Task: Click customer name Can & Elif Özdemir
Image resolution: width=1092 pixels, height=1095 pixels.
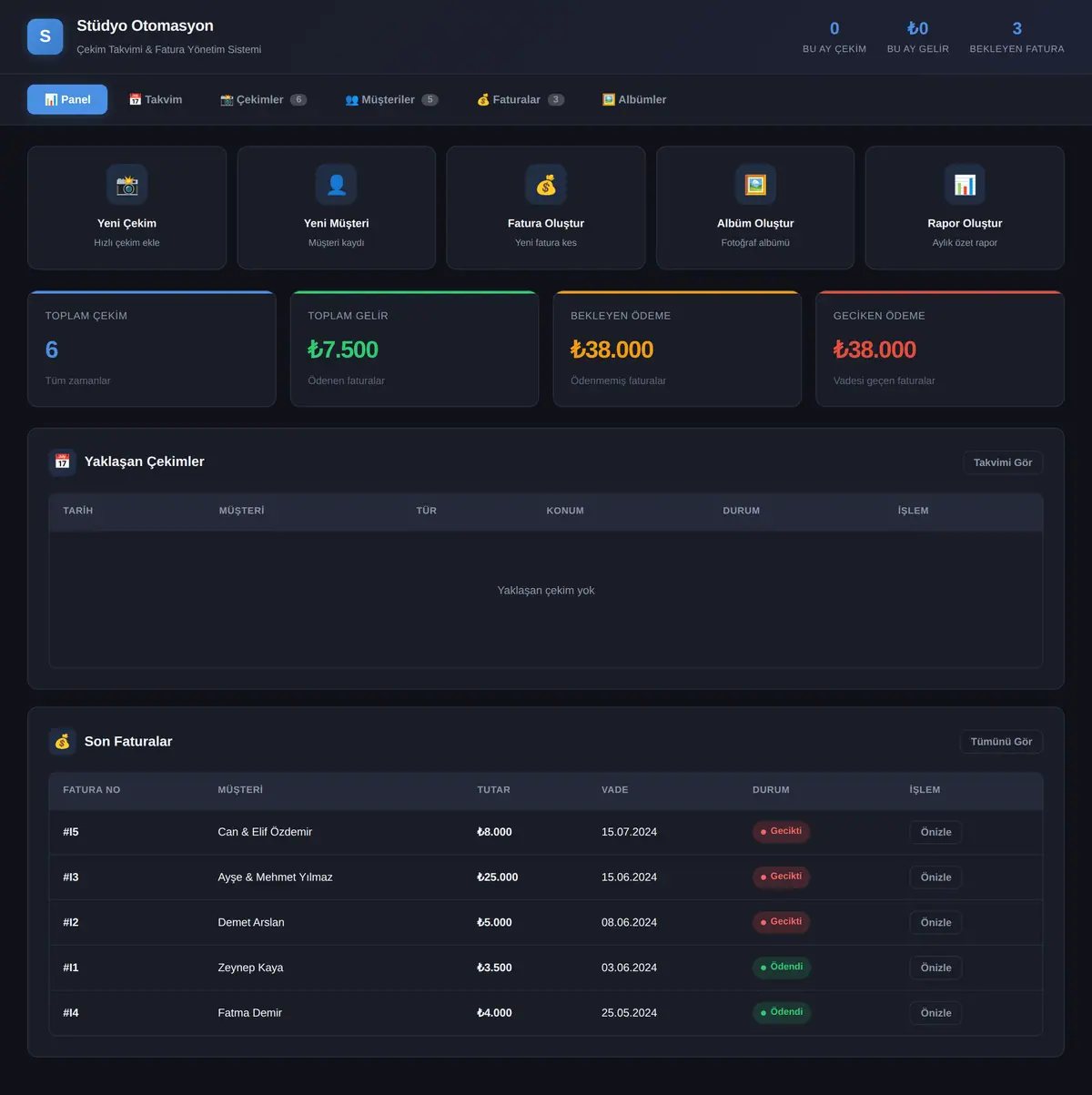Action: pos(265,832)
